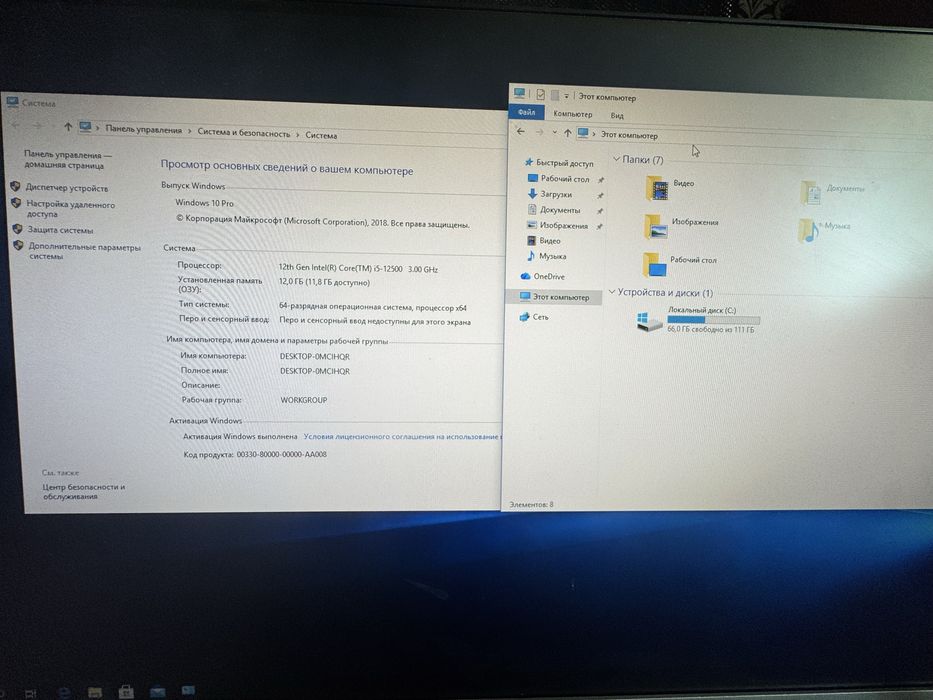Open the Файл tab in Explorer
The width and height of the screenshot is (933, 700).
(526, 112)
